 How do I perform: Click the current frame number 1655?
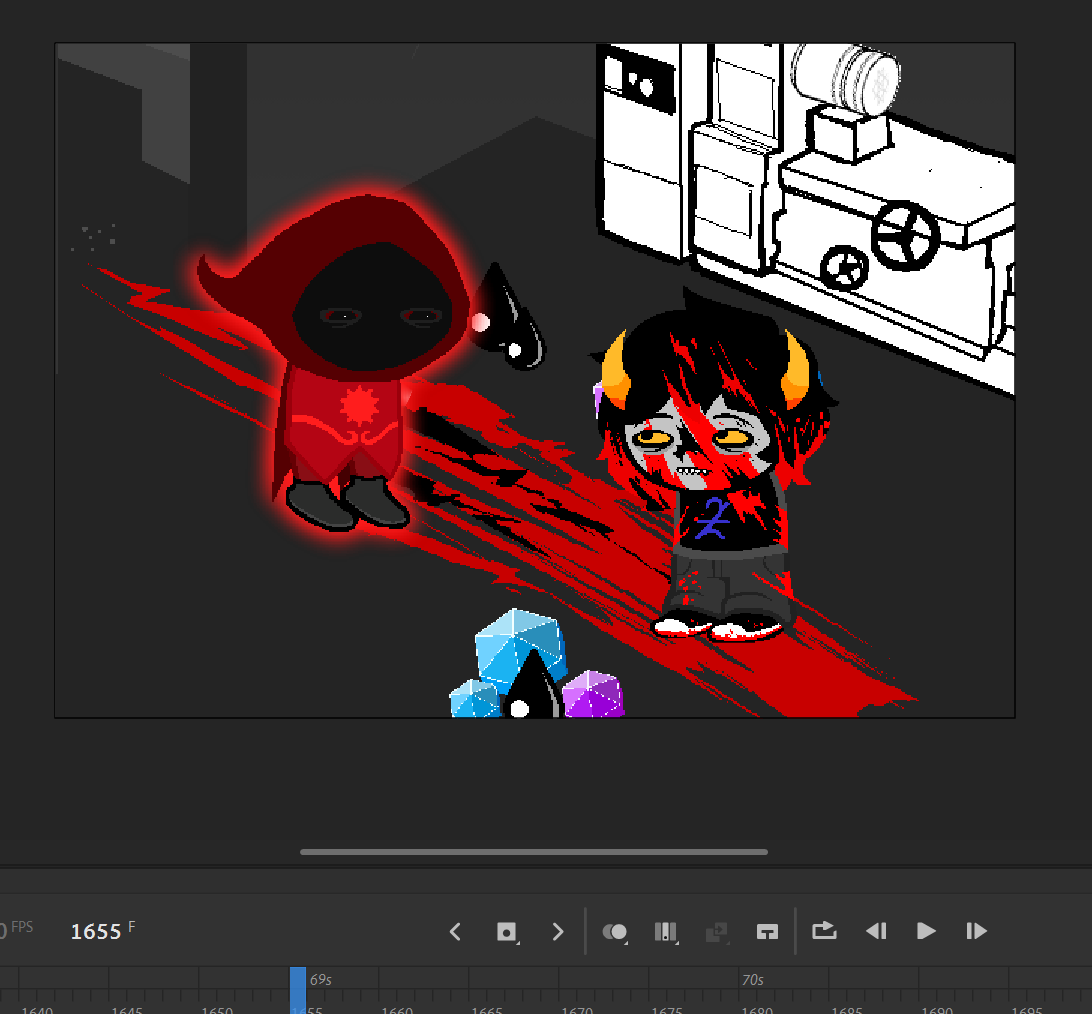coord(96,932)
